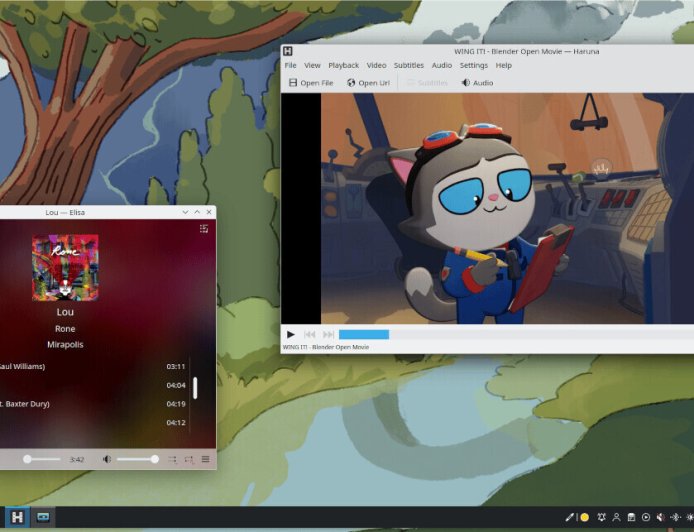Click the album name Mirapolis in Elisa
The image size is (694, 532).
tap(65, 344)
